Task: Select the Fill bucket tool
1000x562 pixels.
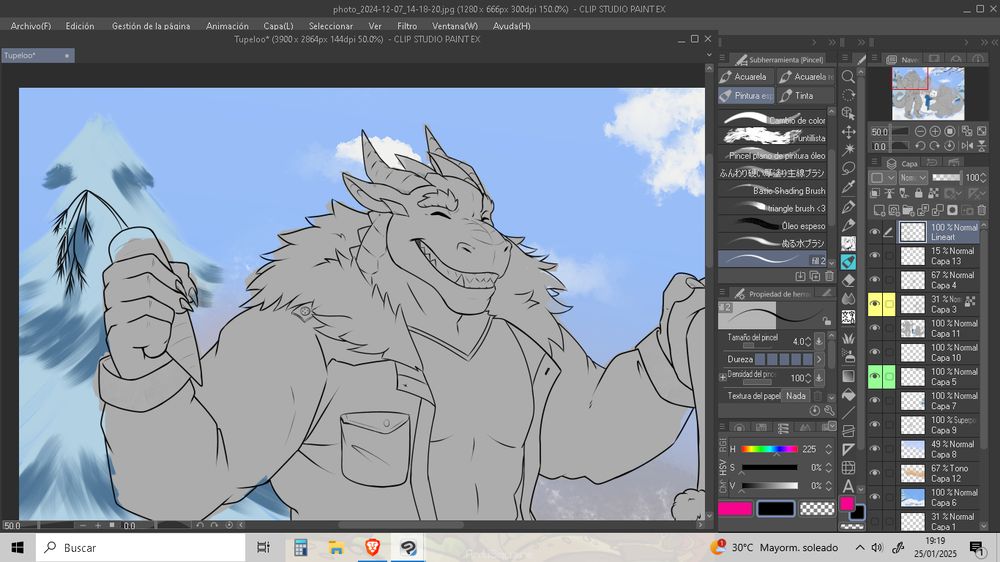Action: click(x=848, y=395)
